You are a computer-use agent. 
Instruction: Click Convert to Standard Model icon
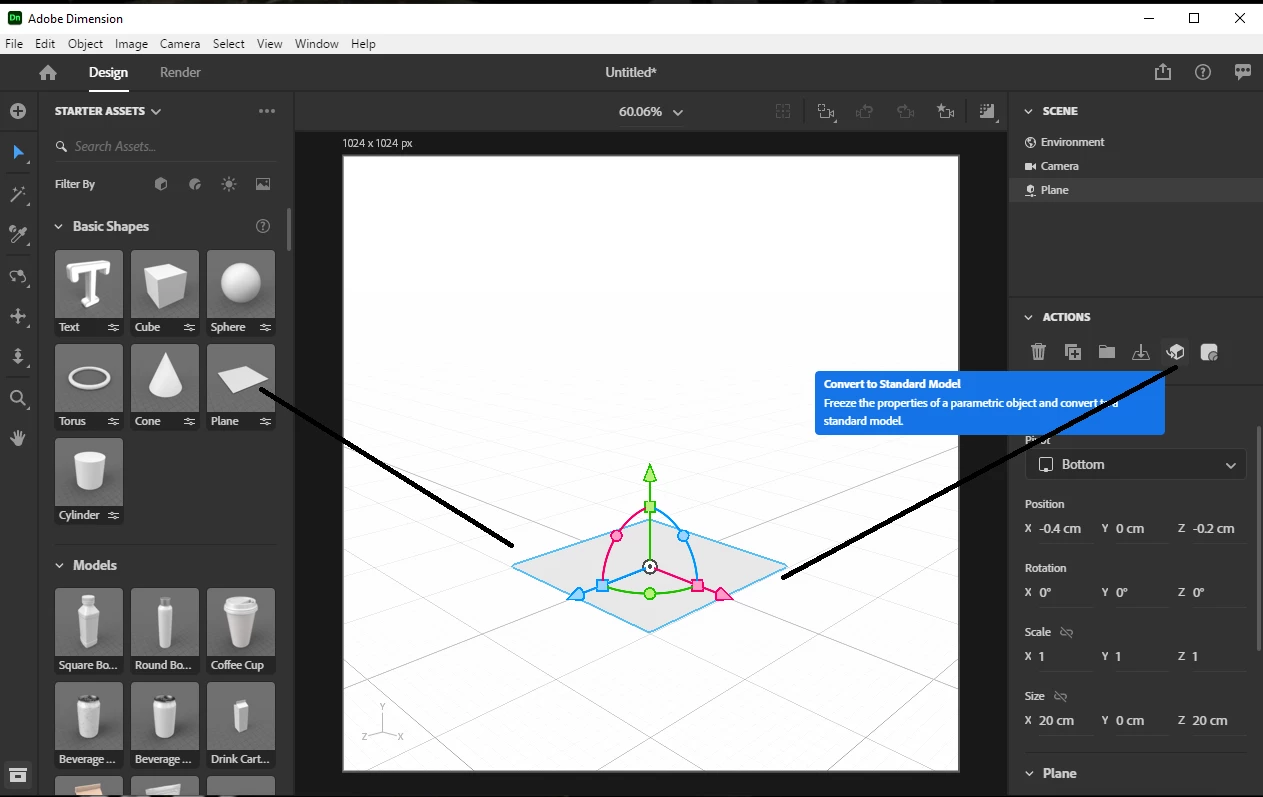(x=1176, y=352)
